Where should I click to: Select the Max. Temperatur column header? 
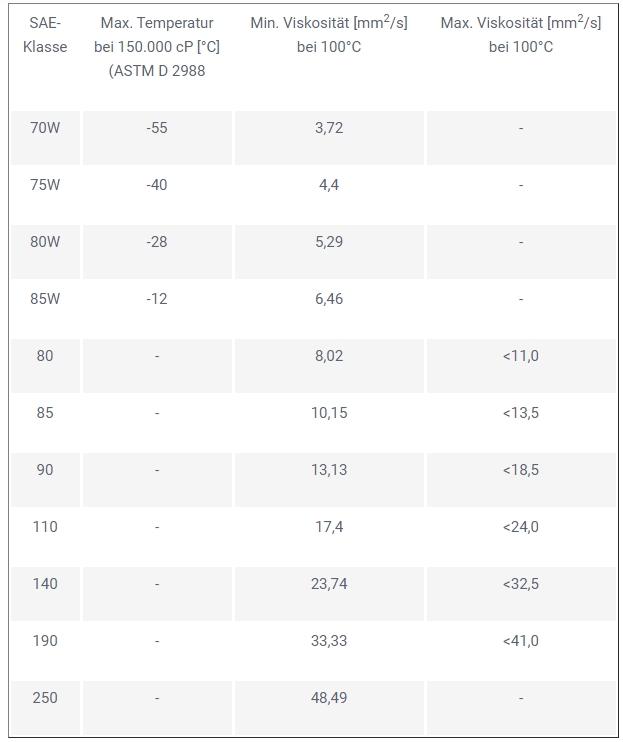[157, 47]
